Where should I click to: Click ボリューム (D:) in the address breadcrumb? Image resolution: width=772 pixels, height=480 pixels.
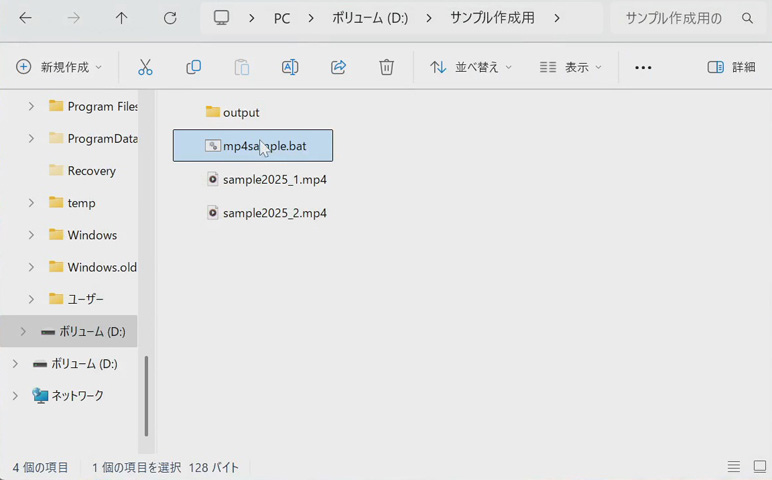(370, 18)
